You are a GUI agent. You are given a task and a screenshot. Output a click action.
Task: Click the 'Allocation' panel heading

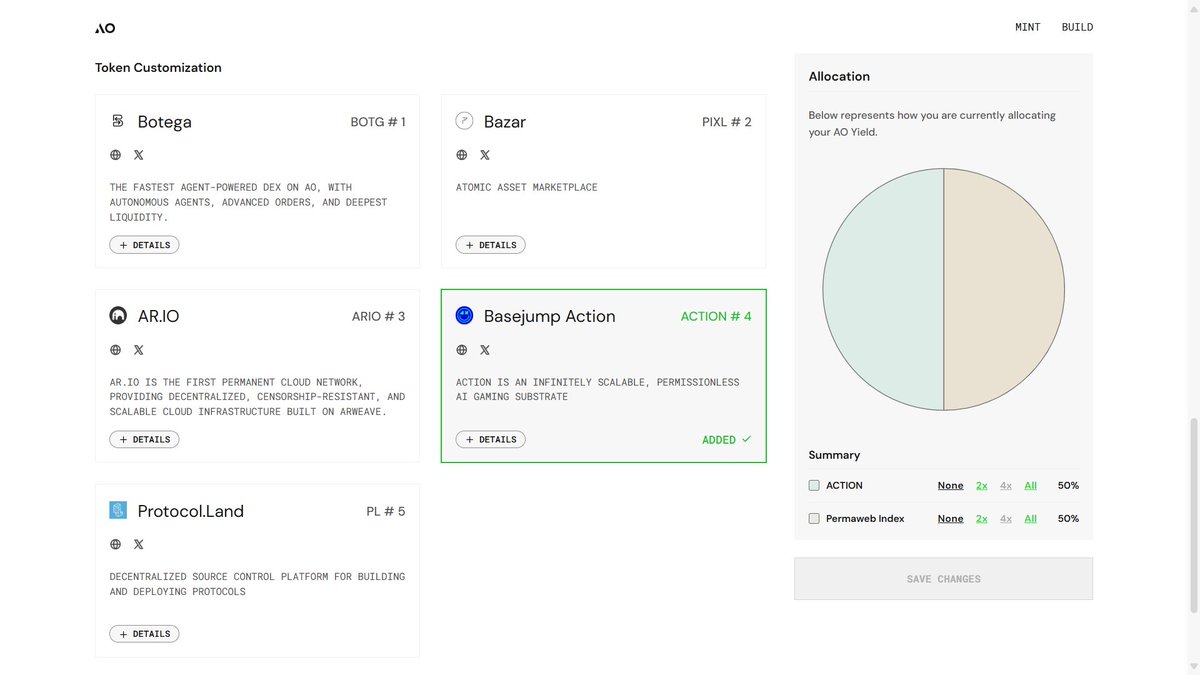(x=839, y=76)
